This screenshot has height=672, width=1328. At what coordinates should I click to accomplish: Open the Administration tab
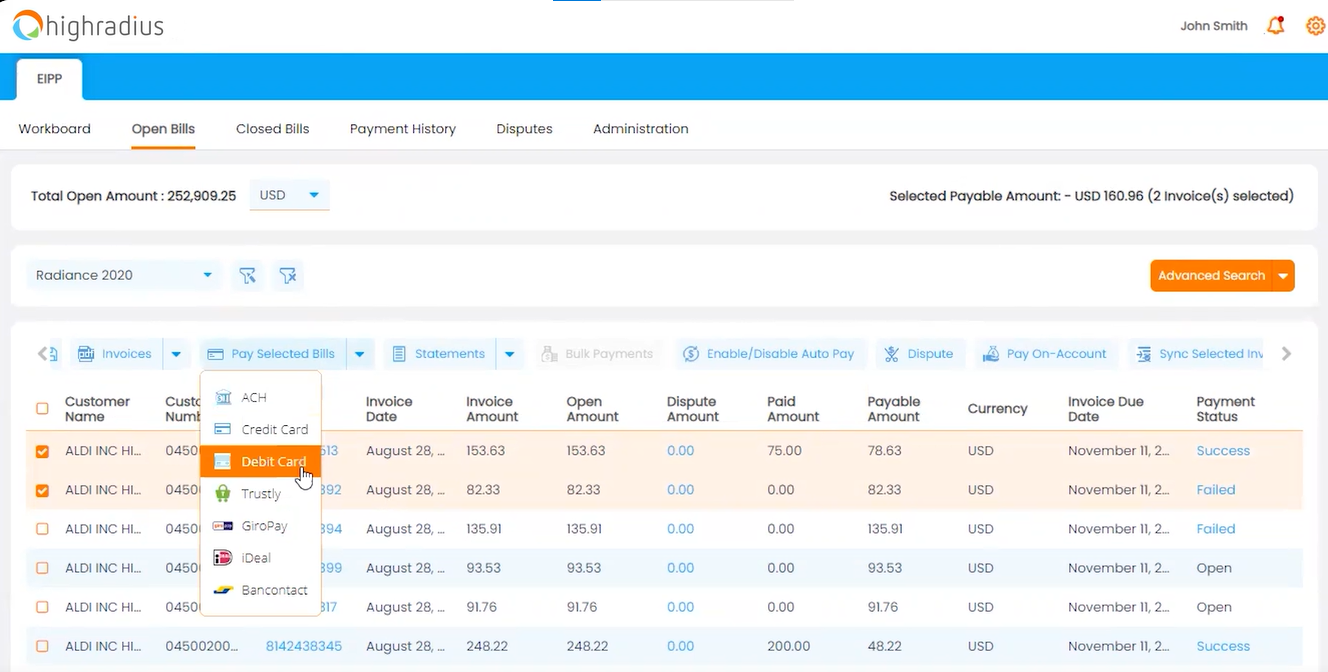641,129
